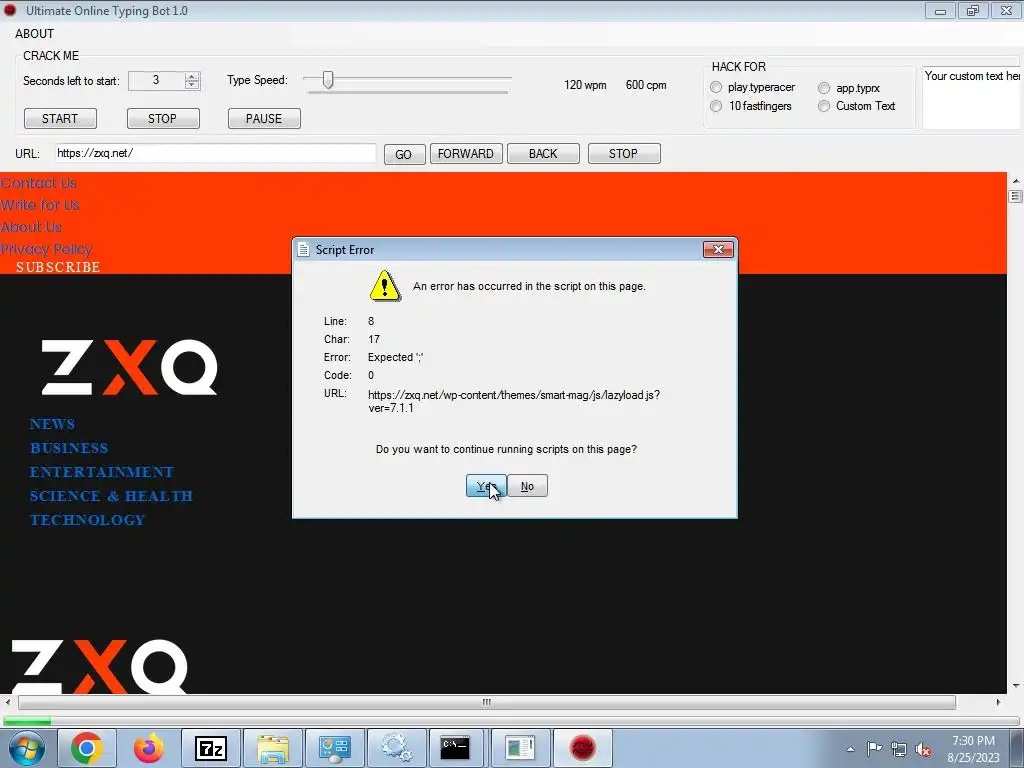This screenshot has width=1024, height=768.
Task: Click the network tray icon
Action: pyautogui.click(x=899, y=750)
